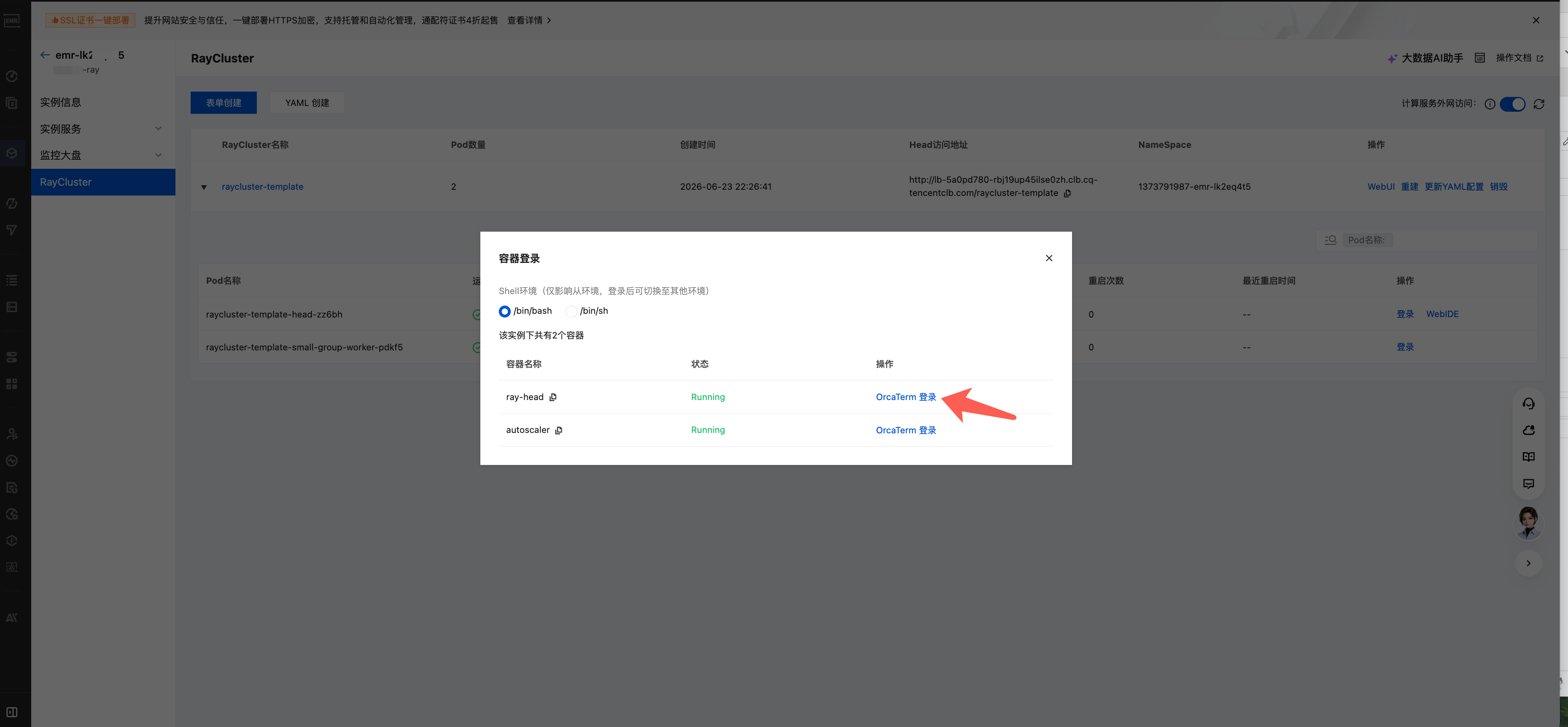Open the feedback chat bubble icon
Screen dimensions: 1568x727
pyautogui.click(x=1529, y=484)
